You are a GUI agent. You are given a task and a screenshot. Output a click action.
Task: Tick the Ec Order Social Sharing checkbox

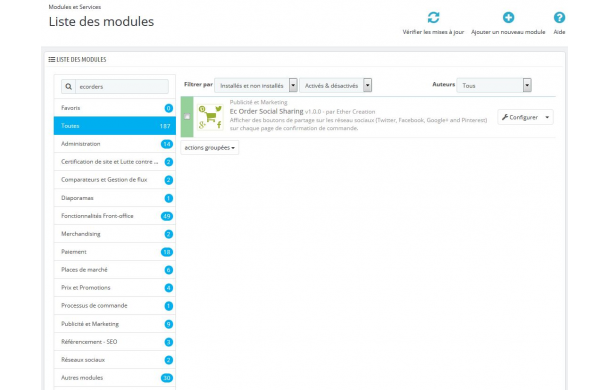click(x=187, y=117)
